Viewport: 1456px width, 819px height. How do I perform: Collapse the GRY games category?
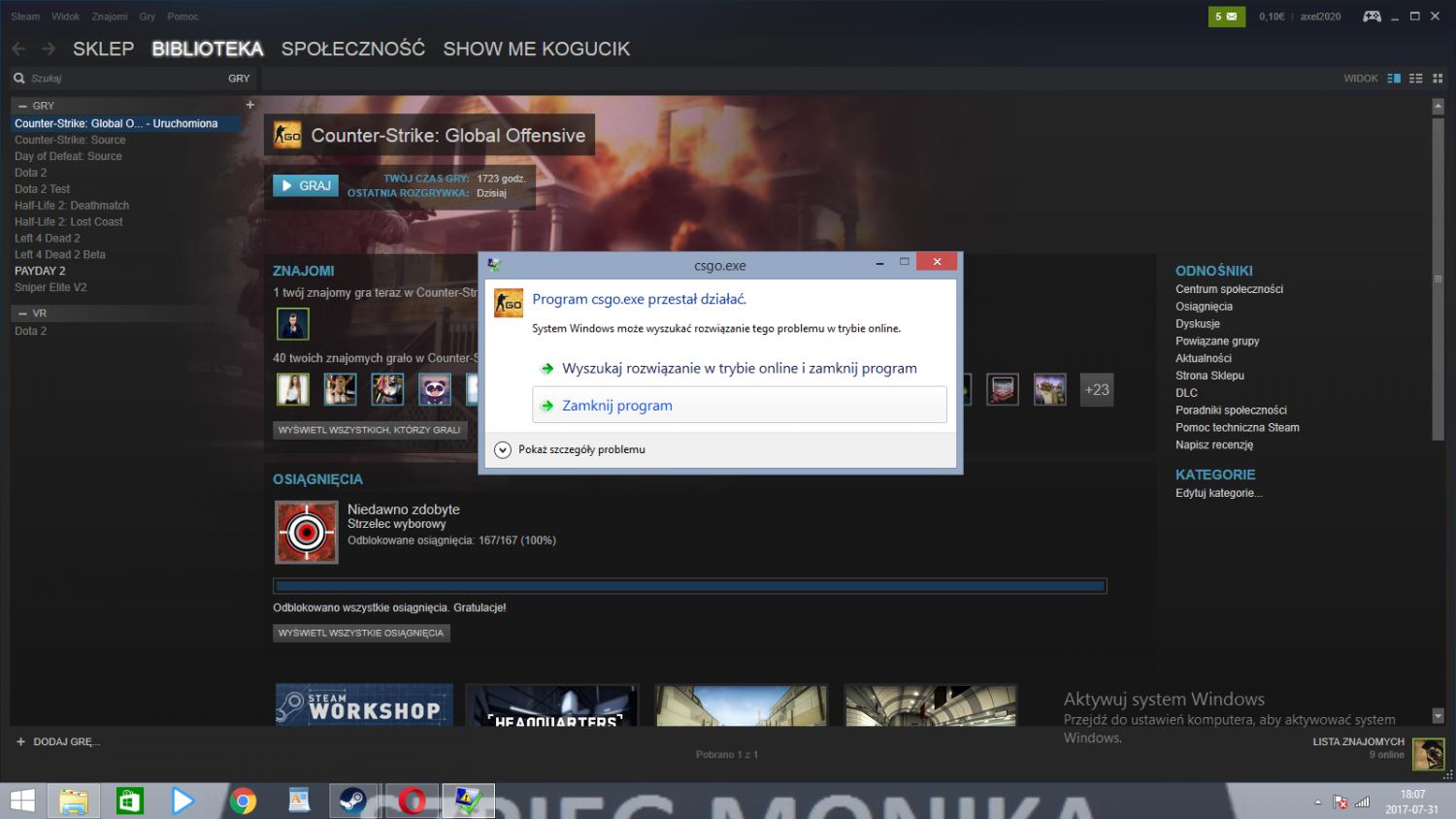tap(23, 106)
